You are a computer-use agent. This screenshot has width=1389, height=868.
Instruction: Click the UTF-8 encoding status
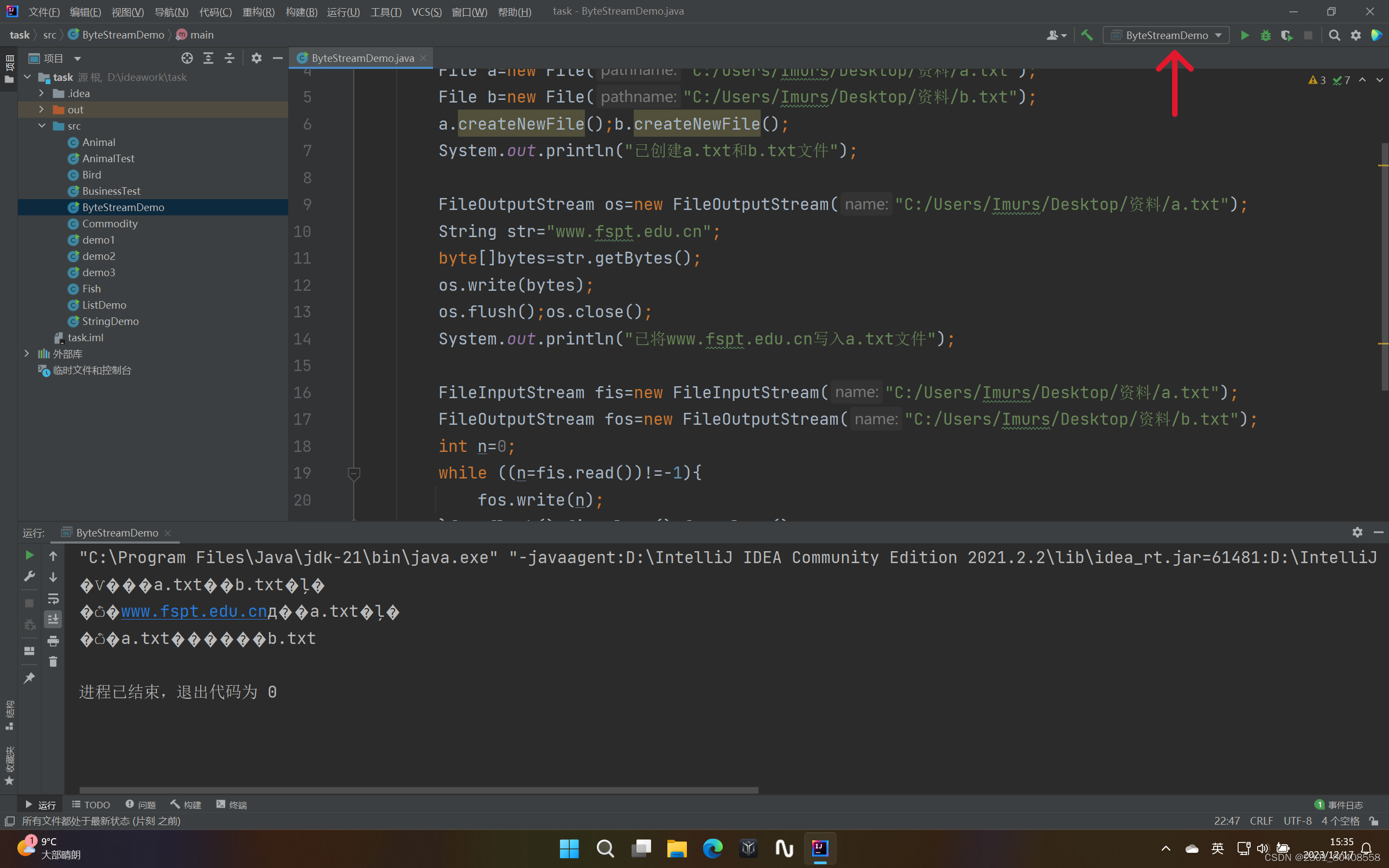coord(1297,821)
